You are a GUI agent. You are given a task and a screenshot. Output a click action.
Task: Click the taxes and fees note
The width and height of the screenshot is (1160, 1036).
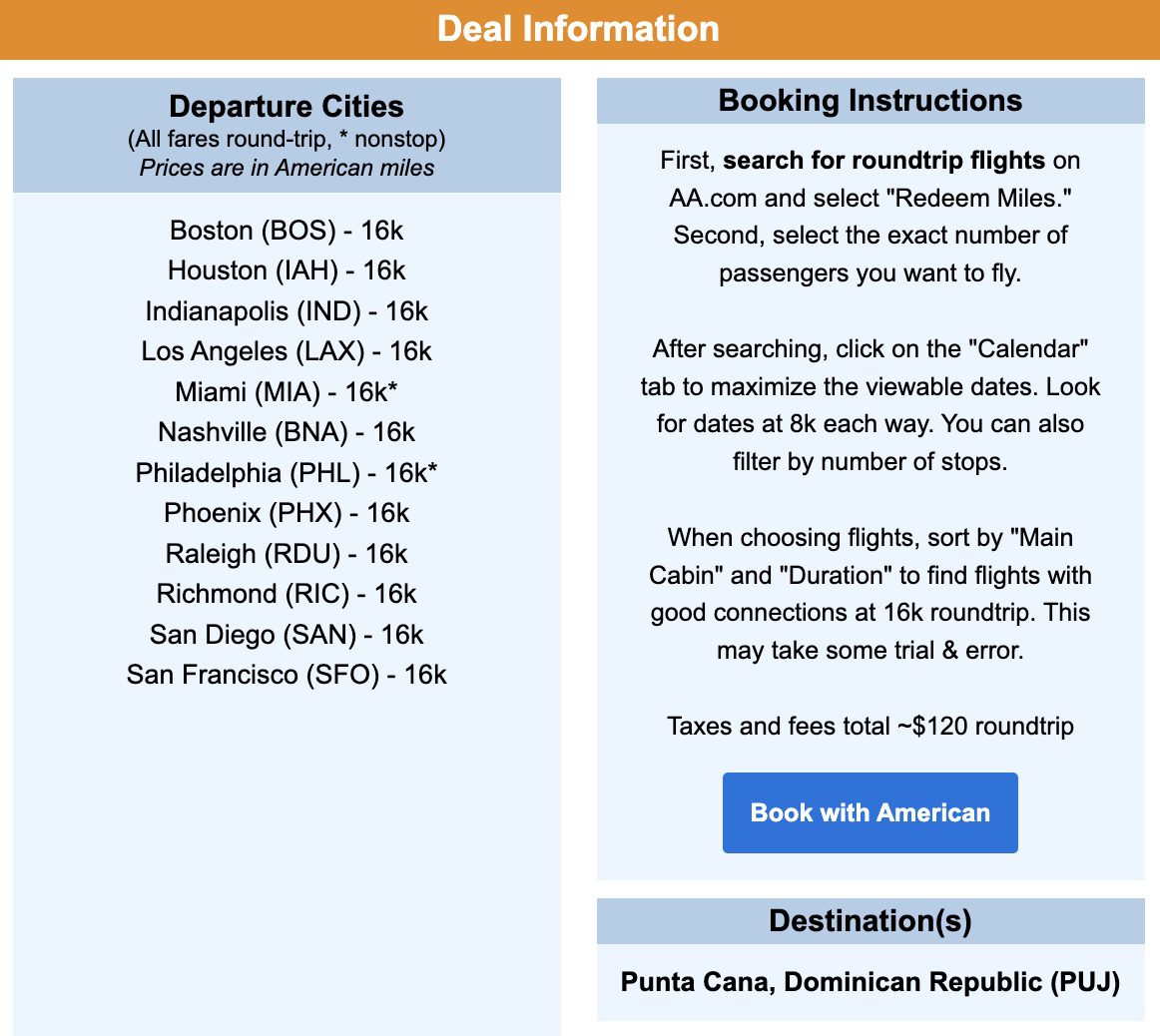(869, 727)
